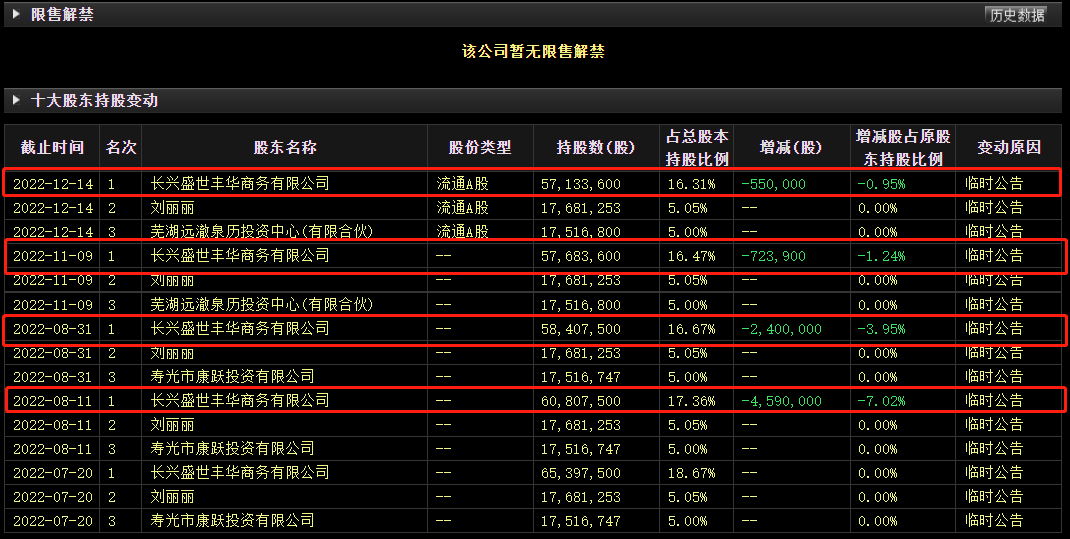Image resolution: width=1070 pixels, height=539 pixels.
Task: Collapse the 限售解禁 section triangle
Action: click(x=16, y=14)
